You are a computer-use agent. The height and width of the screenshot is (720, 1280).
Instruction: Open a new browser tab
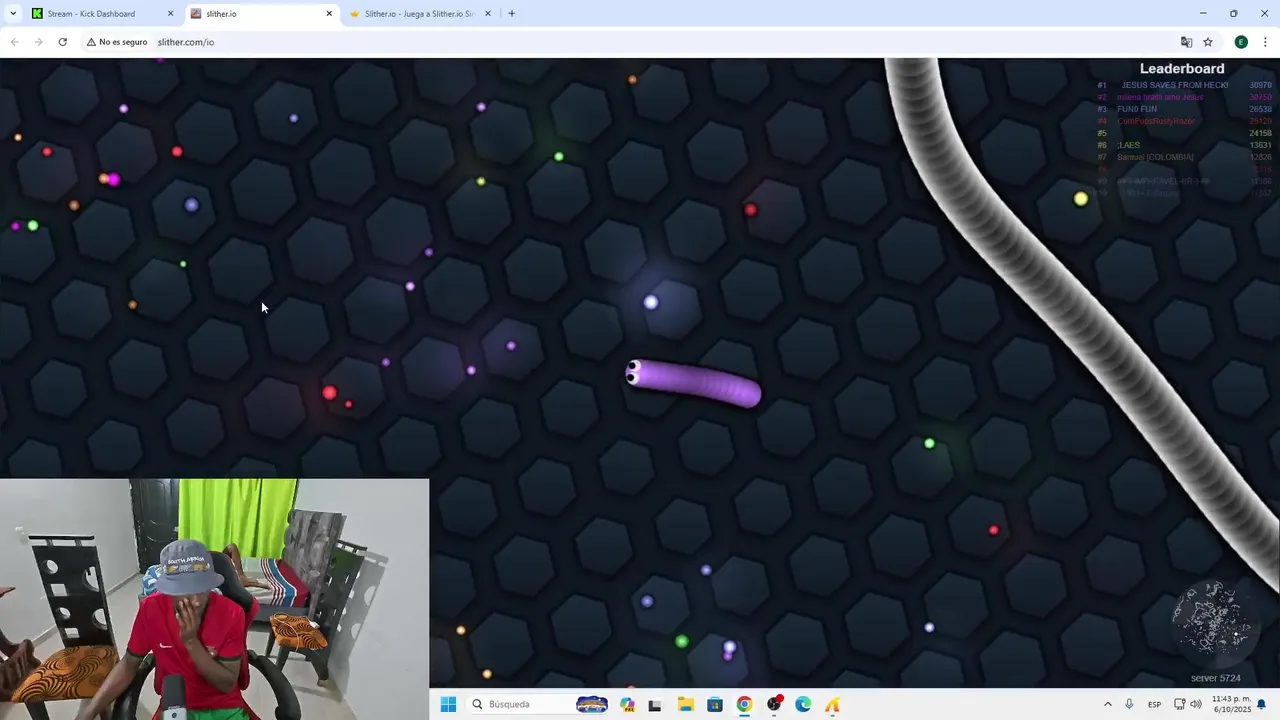[512, 14]
